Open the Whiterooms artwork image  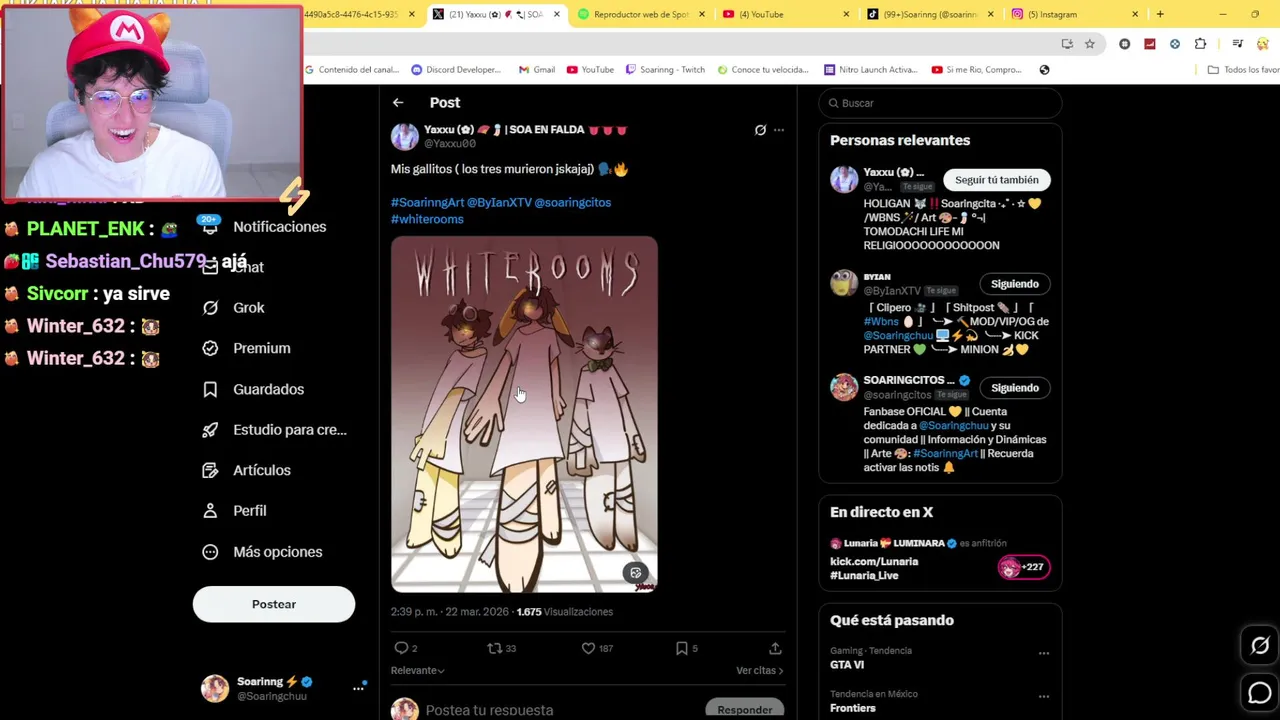(524, 414)
